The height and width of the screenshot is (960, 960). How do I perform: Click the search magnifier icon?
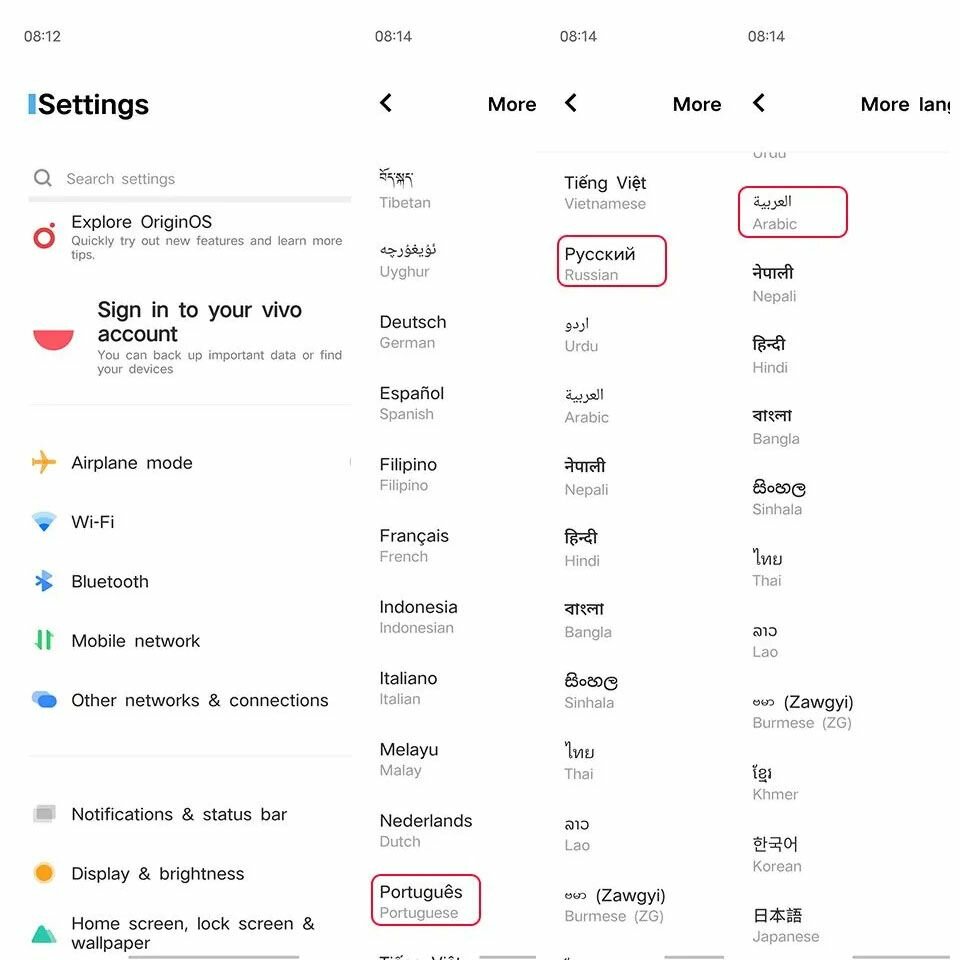click(x=43, y=178)
